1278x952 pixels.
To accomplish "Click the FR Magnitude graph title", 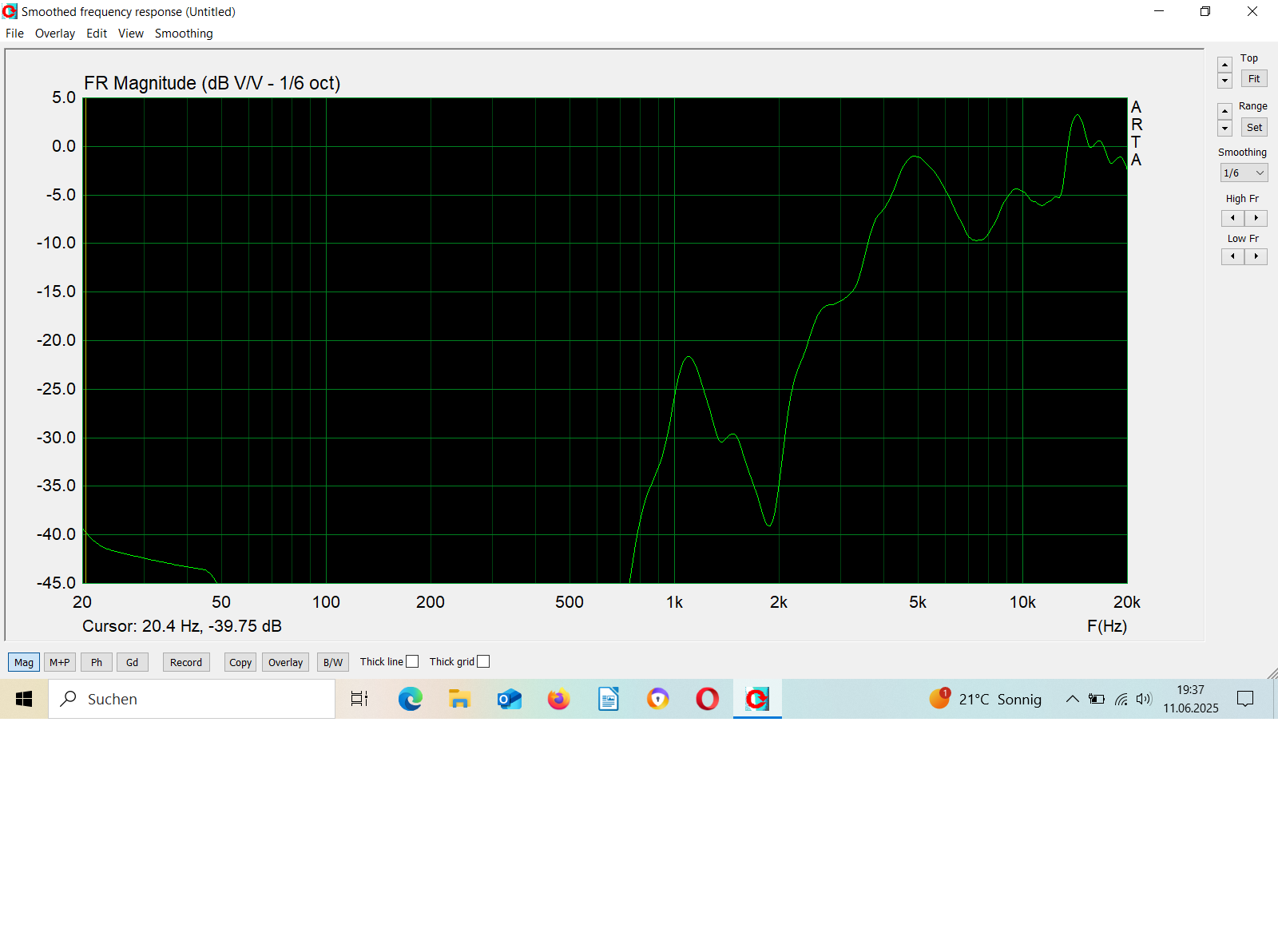I will [212, 83].
